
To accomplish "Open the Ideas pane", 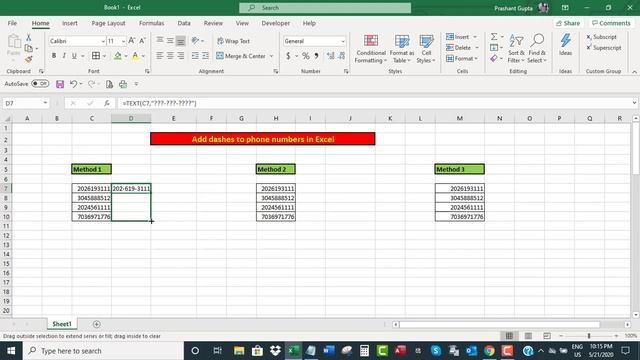I will pos(565,45).
